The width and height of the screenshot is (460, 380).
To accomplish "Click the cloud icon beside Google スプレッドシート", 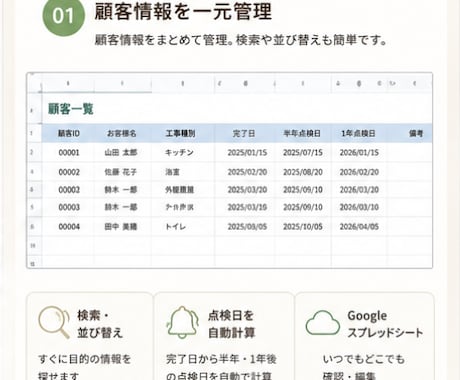I will coord(322,323).
